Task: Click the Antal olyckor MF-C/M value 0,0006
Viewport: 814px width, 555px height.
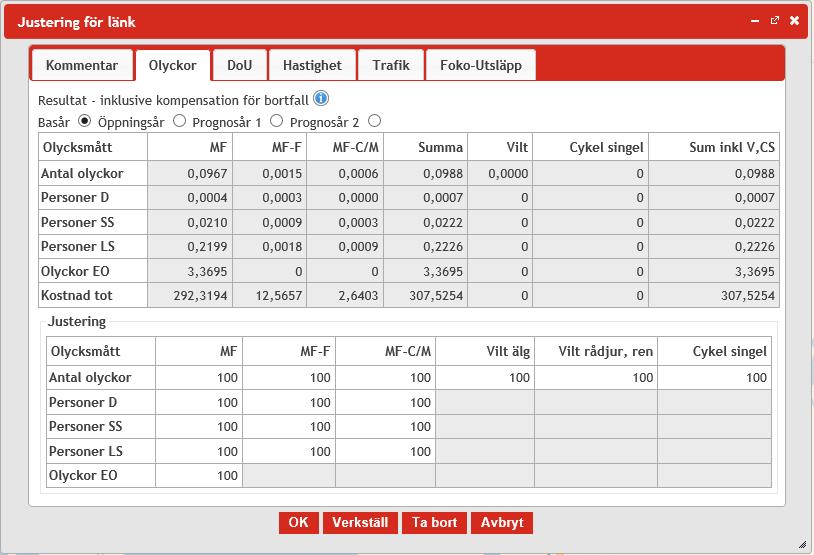Action: click(x=358, y=173)
